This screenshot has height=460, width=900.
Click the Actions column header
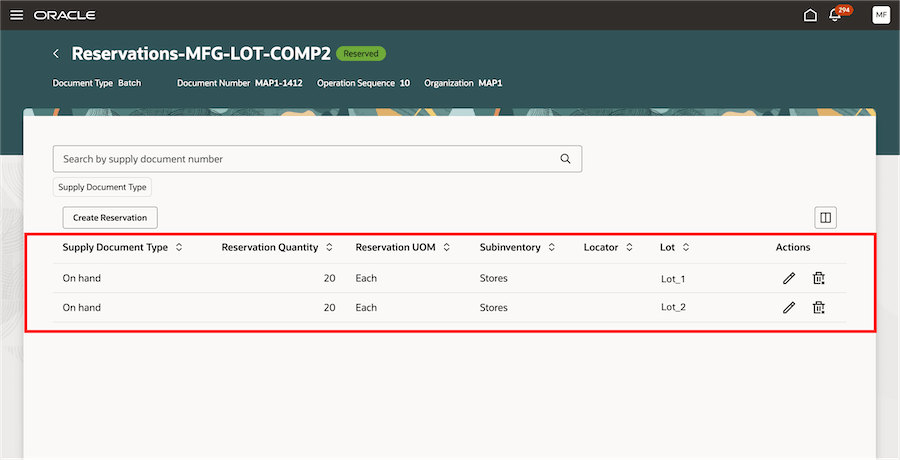(x=793, y=247)
